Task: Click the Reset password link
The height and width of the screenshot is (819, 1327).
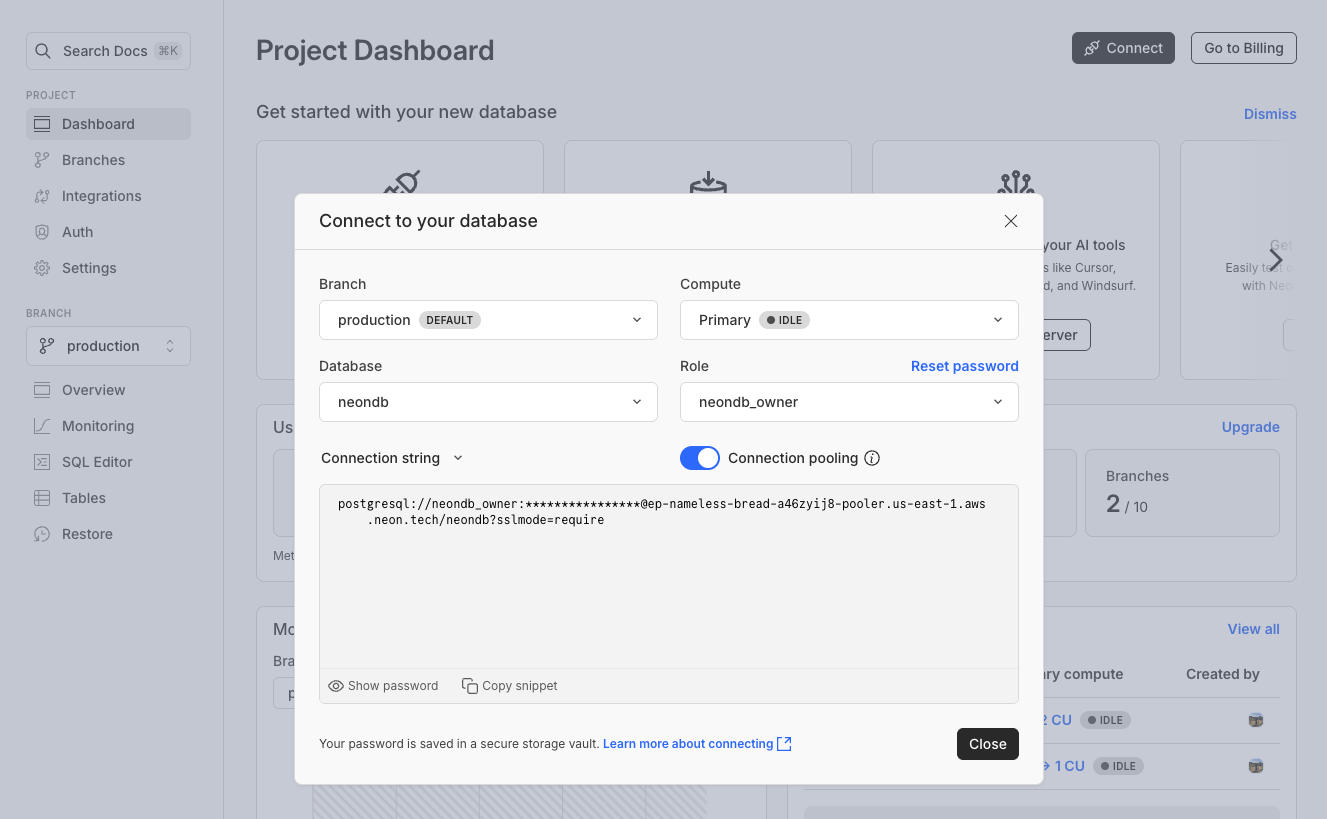Action: click(x=964, y=366)
